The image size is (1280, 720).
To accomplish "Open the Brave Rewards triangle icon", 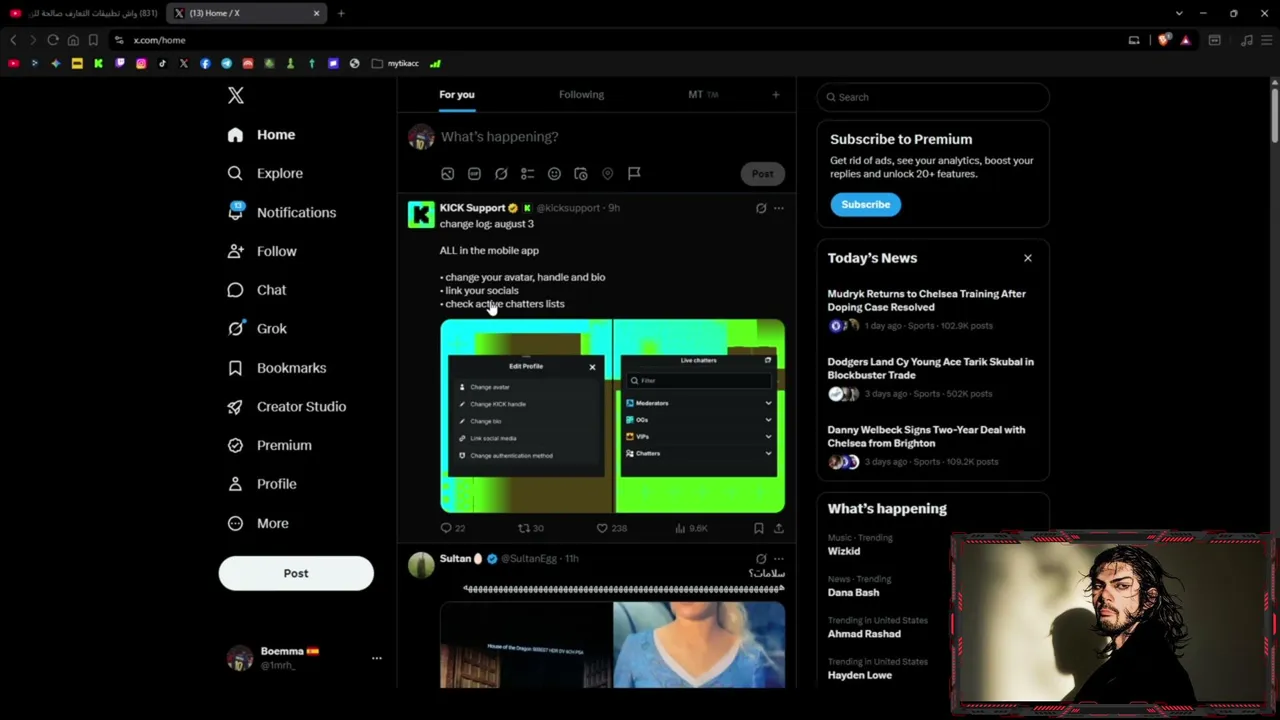I will 1185,40.
